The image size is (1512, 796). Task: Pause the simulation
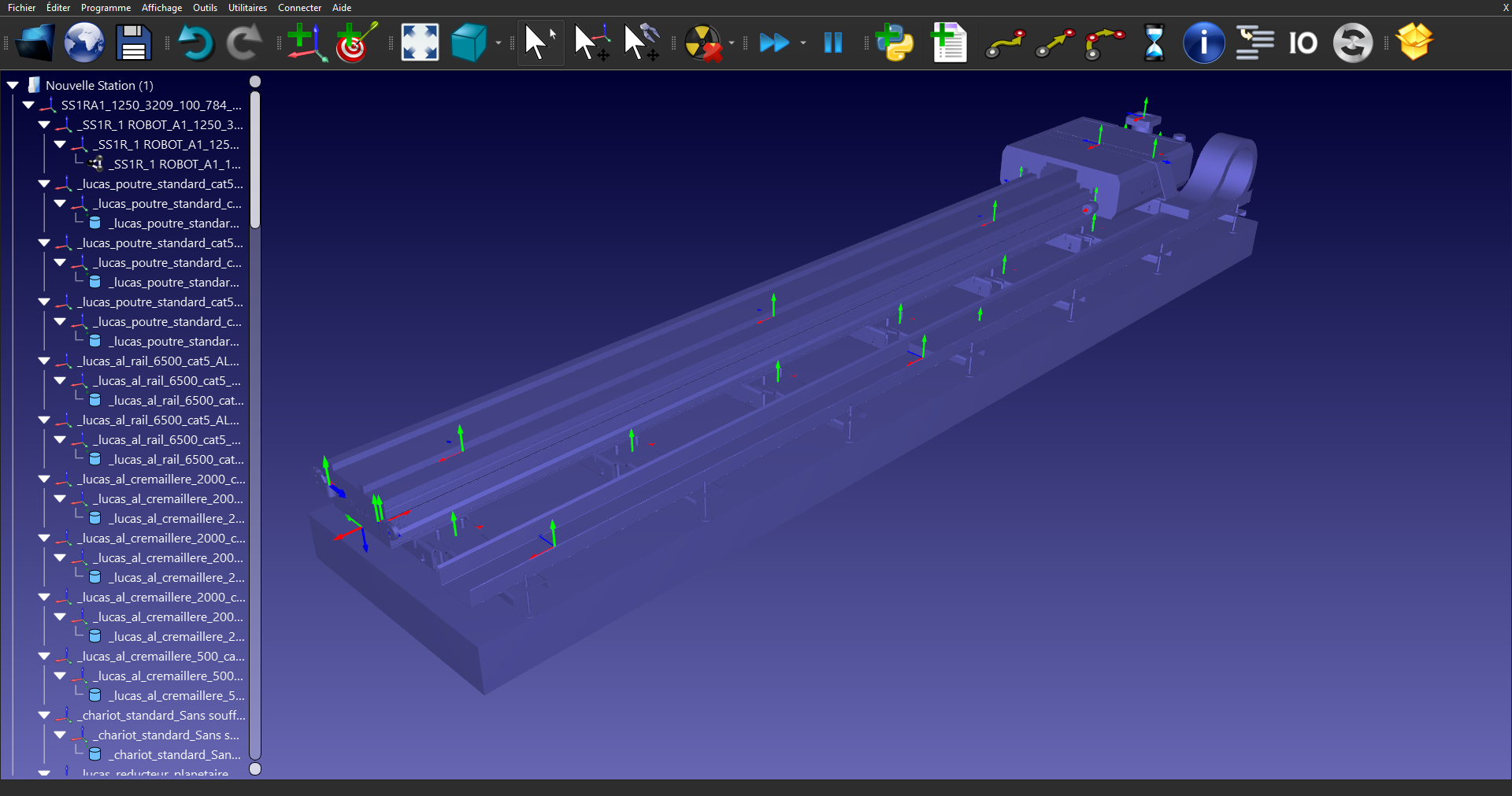[832, 43]
